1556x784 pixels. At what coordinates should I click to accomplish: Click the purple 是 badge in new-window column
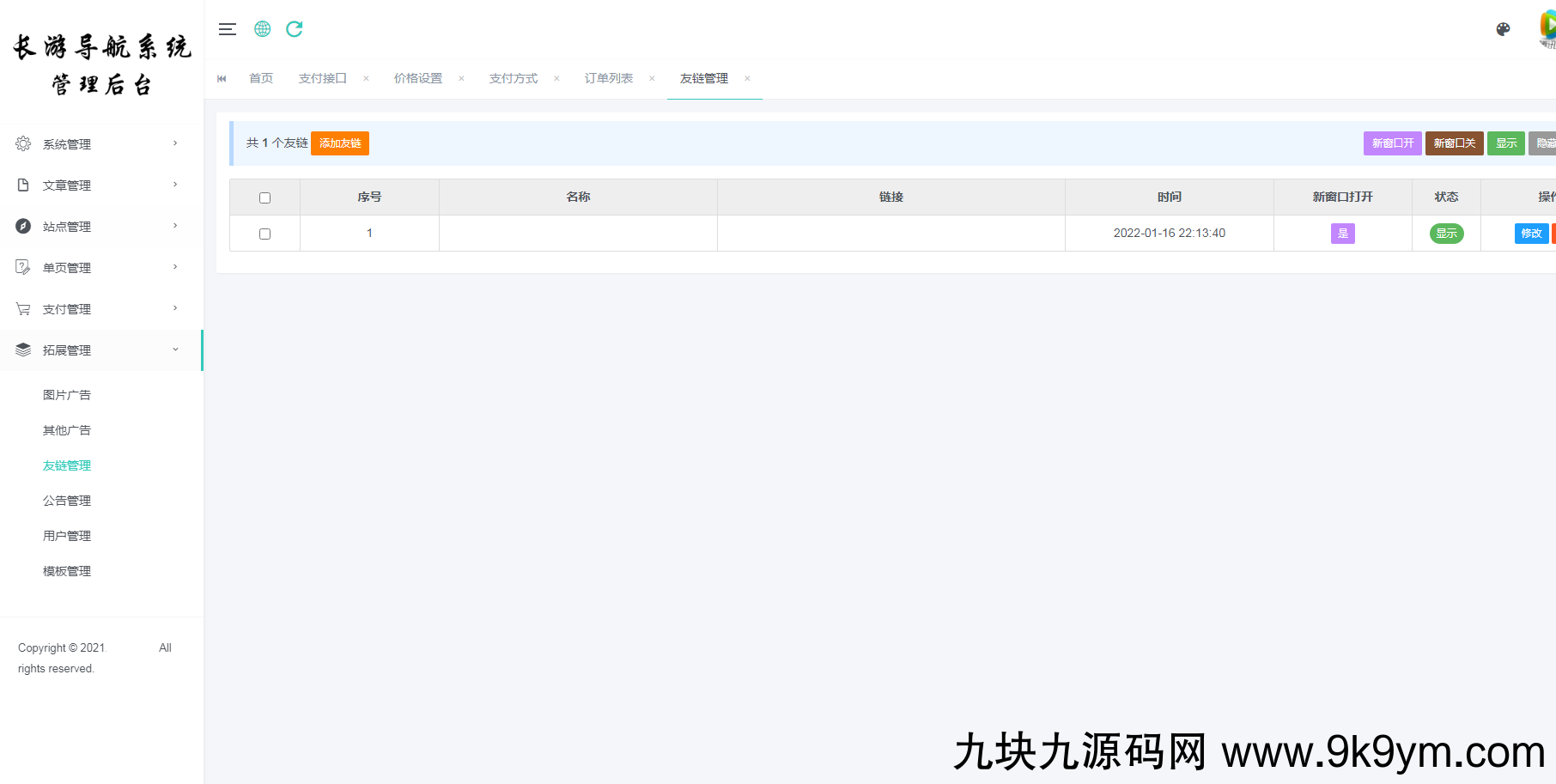tap(1342, 234)
